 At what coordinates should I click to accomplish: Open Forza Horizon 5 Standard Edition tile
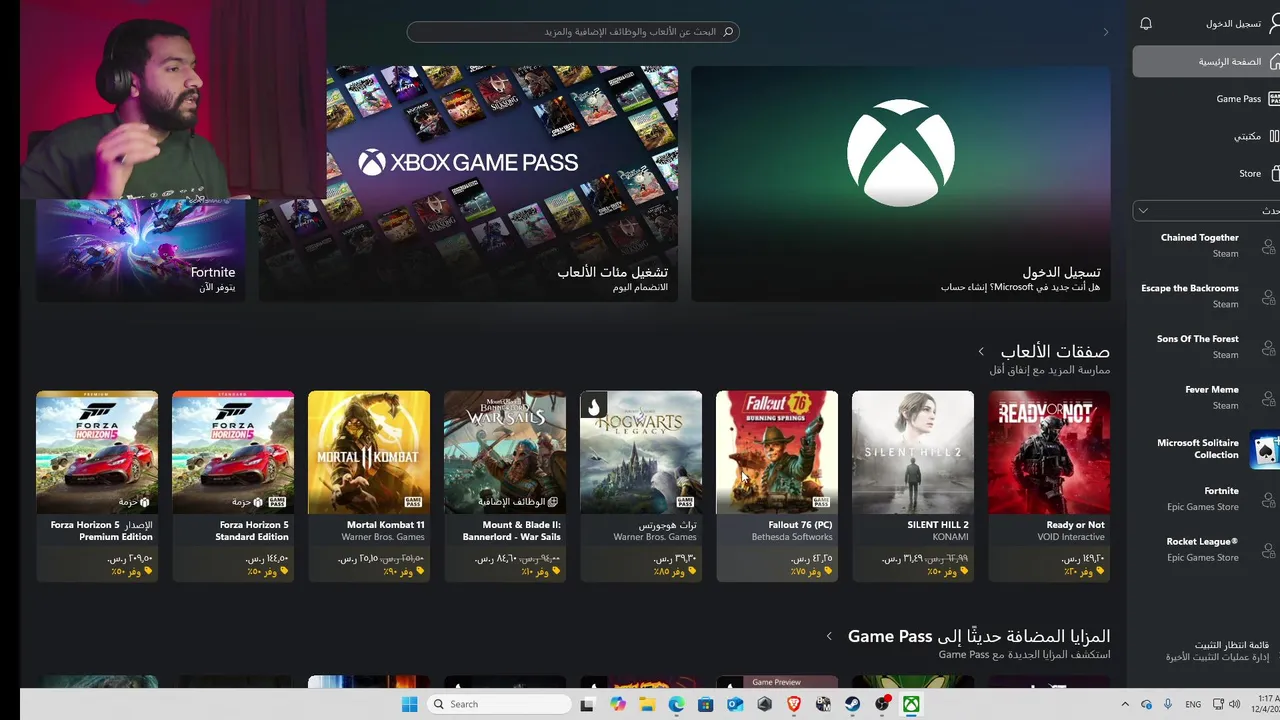click(233, 486)
